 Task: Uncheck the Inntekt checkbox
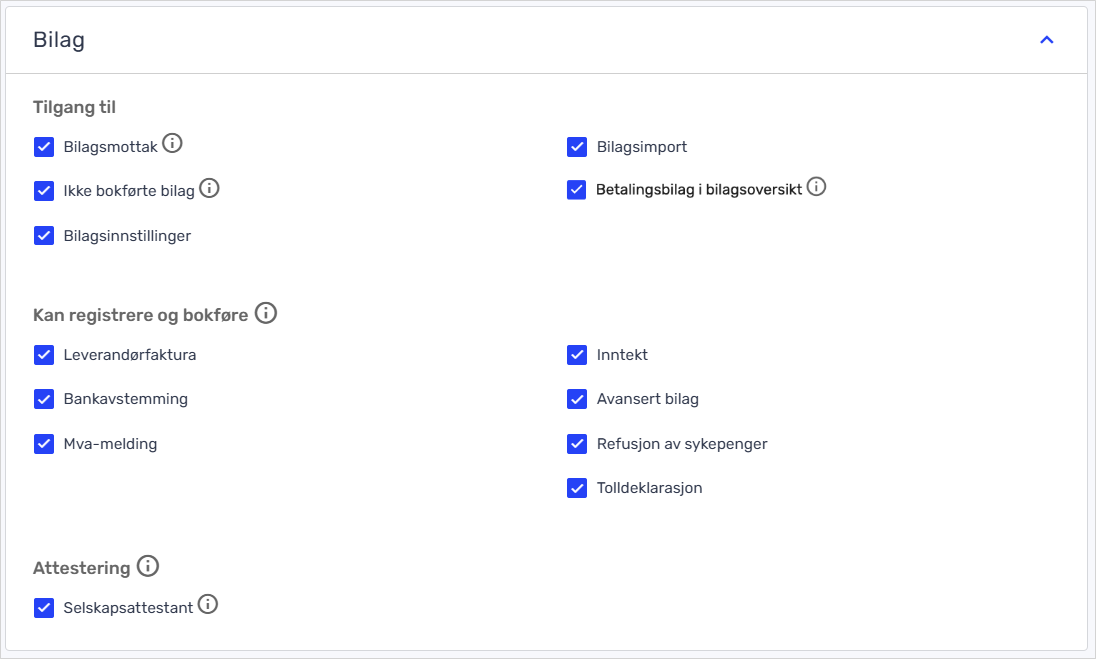coord(577,355)
